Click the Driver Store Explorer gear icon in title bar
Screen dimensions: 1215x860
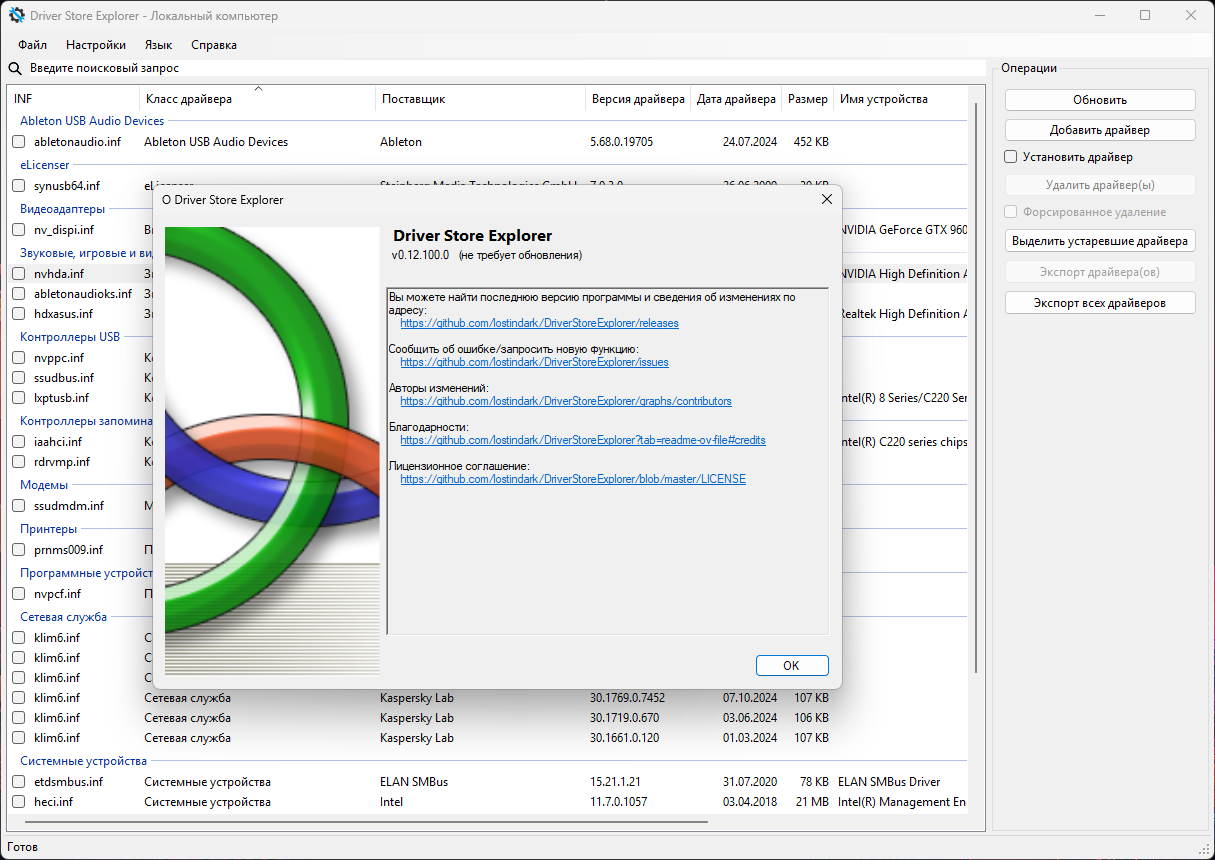[x=16, y=16]
